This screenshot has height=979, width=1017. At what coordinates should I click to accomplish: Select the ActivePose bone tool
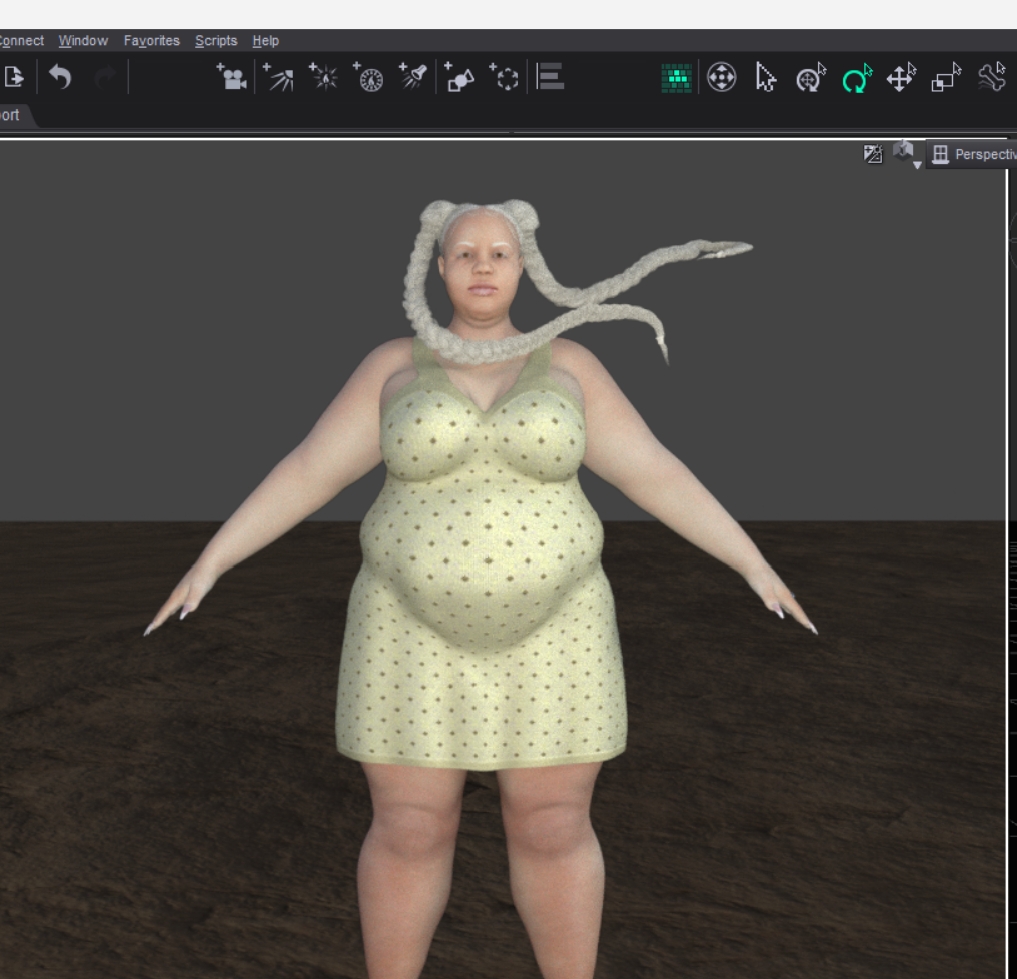(991, 78)
